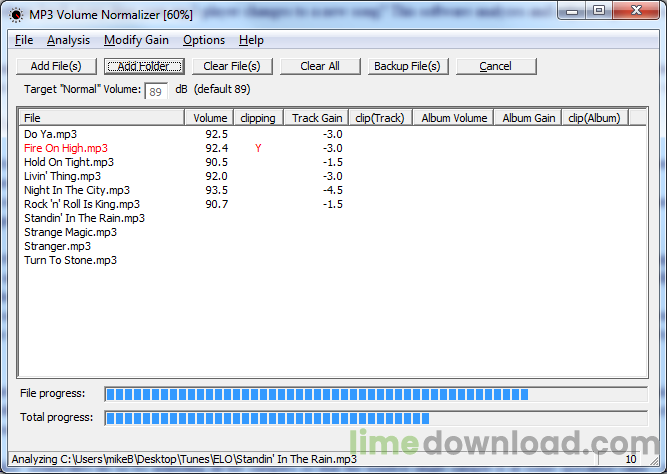
Task: Click the Clear File(s) button
Action: pyautogui.click(x=232, y=66)
